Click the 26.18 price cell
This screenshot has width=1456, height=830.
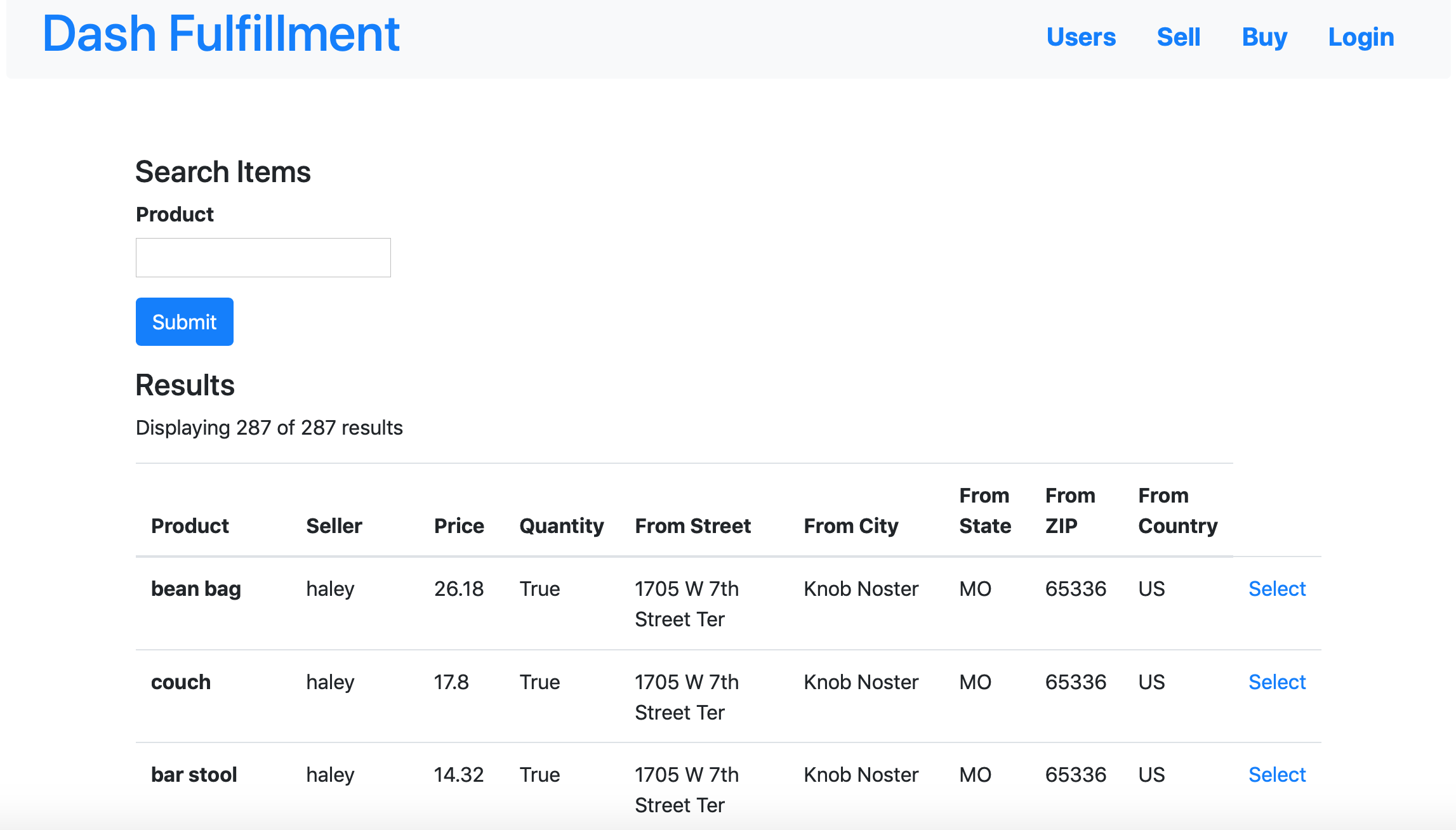pos(458,589)
